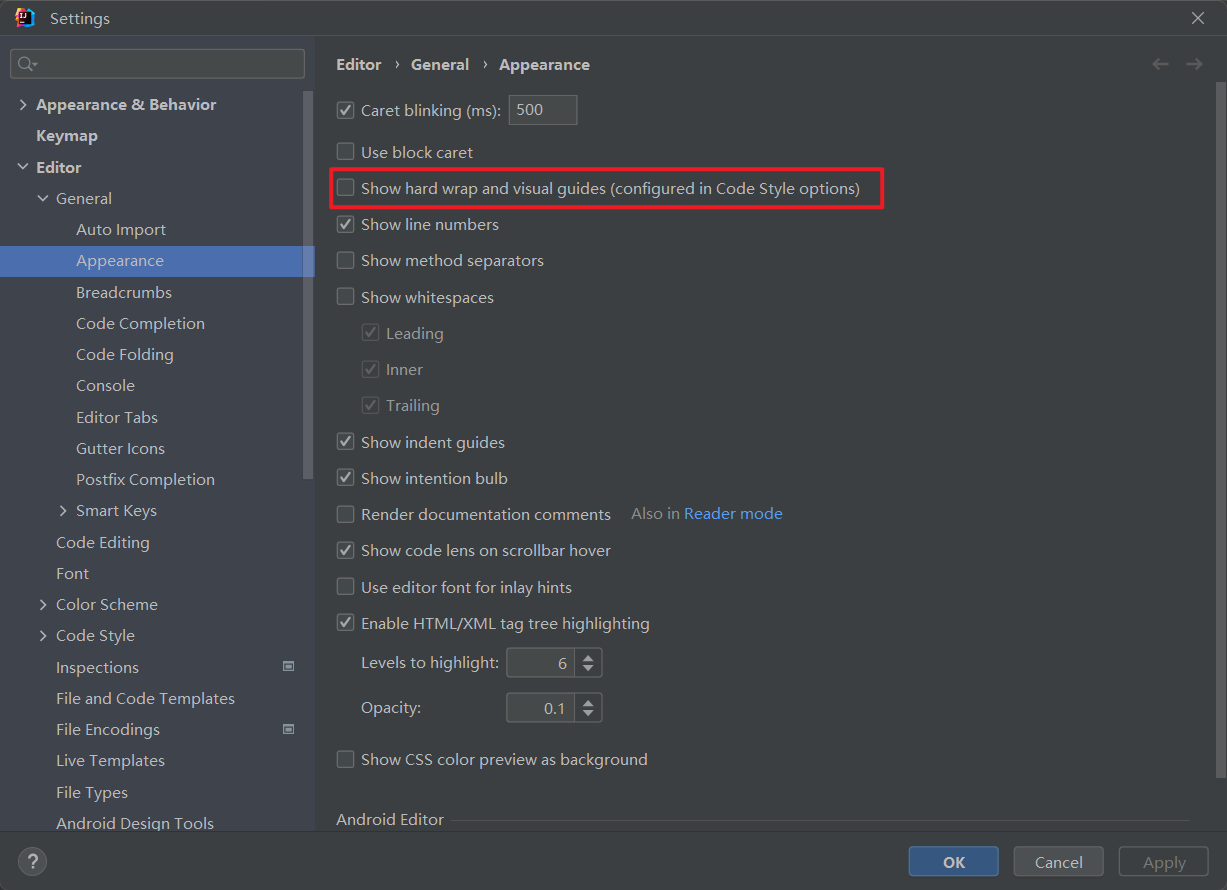
Task: Click the project-level icon beside File Encodings
Action: click(288, 729)
